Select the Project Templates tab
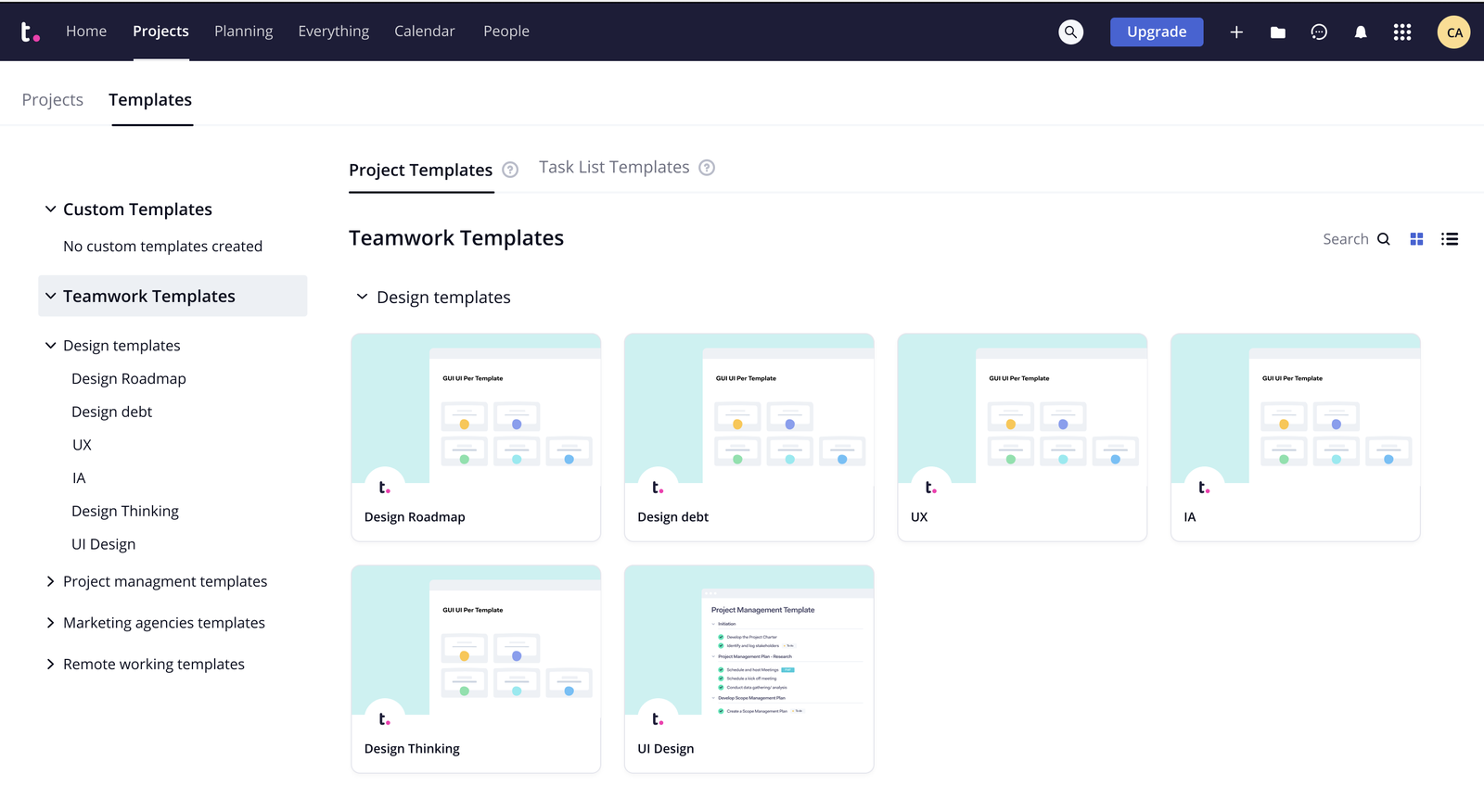This screenshot has height=812, width=1484. tap(420, 171)
